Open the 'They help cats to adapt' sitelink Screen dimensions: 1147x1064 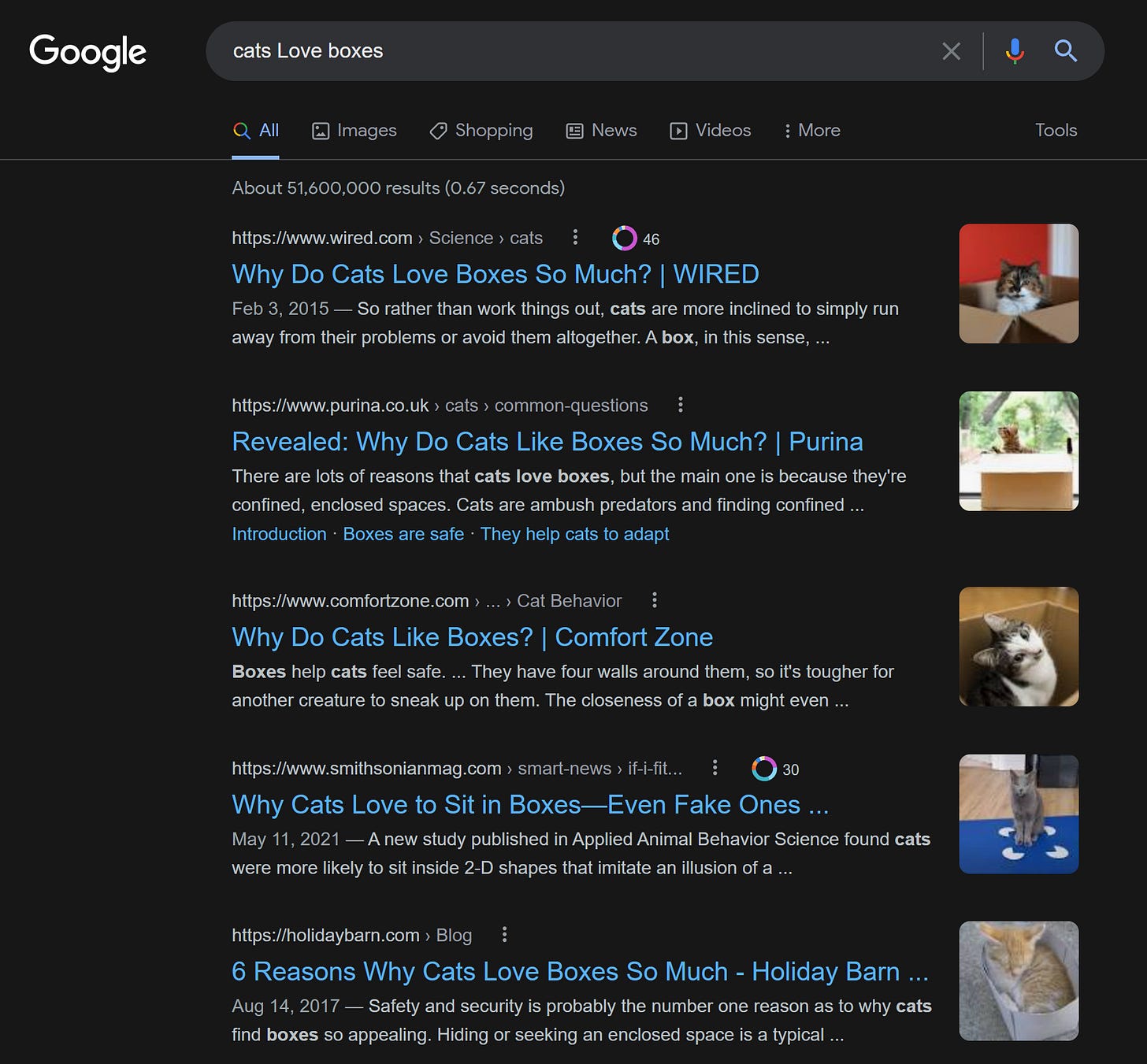574,534
